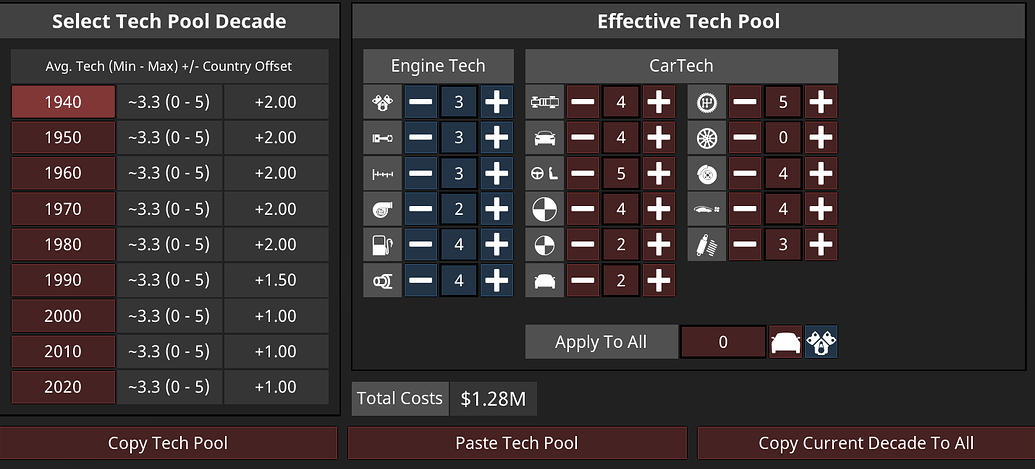
Task: Increase the turbo aspiration tech value
Action: click(x=496, y=209)
